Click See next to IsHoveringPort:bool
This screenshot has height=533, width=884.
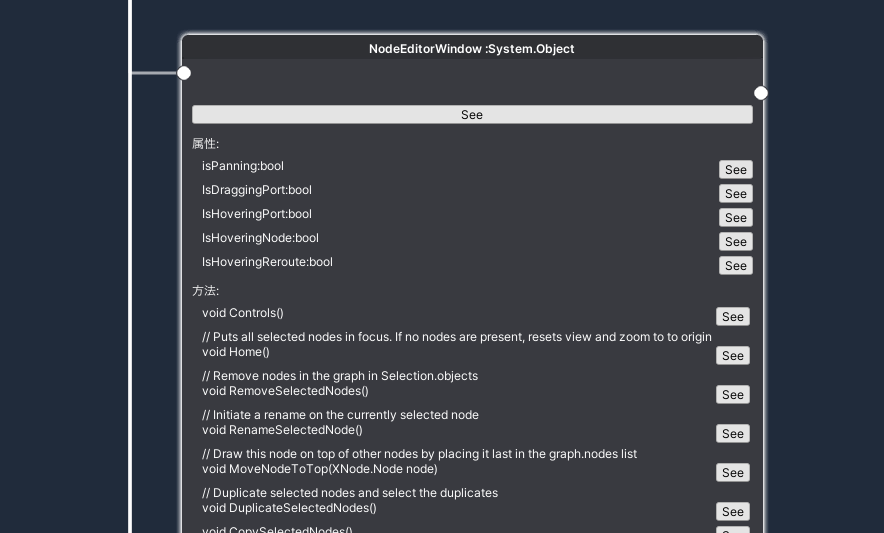click(736, 218)
